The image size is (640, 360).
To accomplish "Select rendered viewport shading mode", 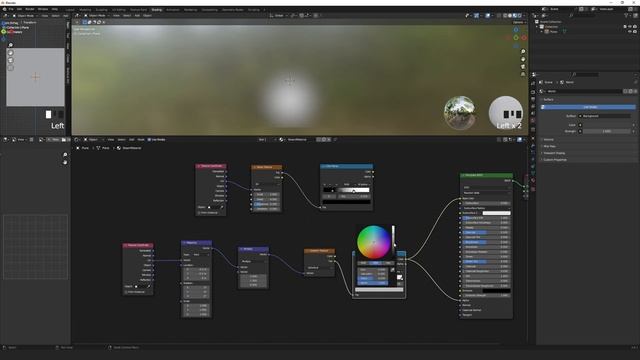I will coord(520,16).
